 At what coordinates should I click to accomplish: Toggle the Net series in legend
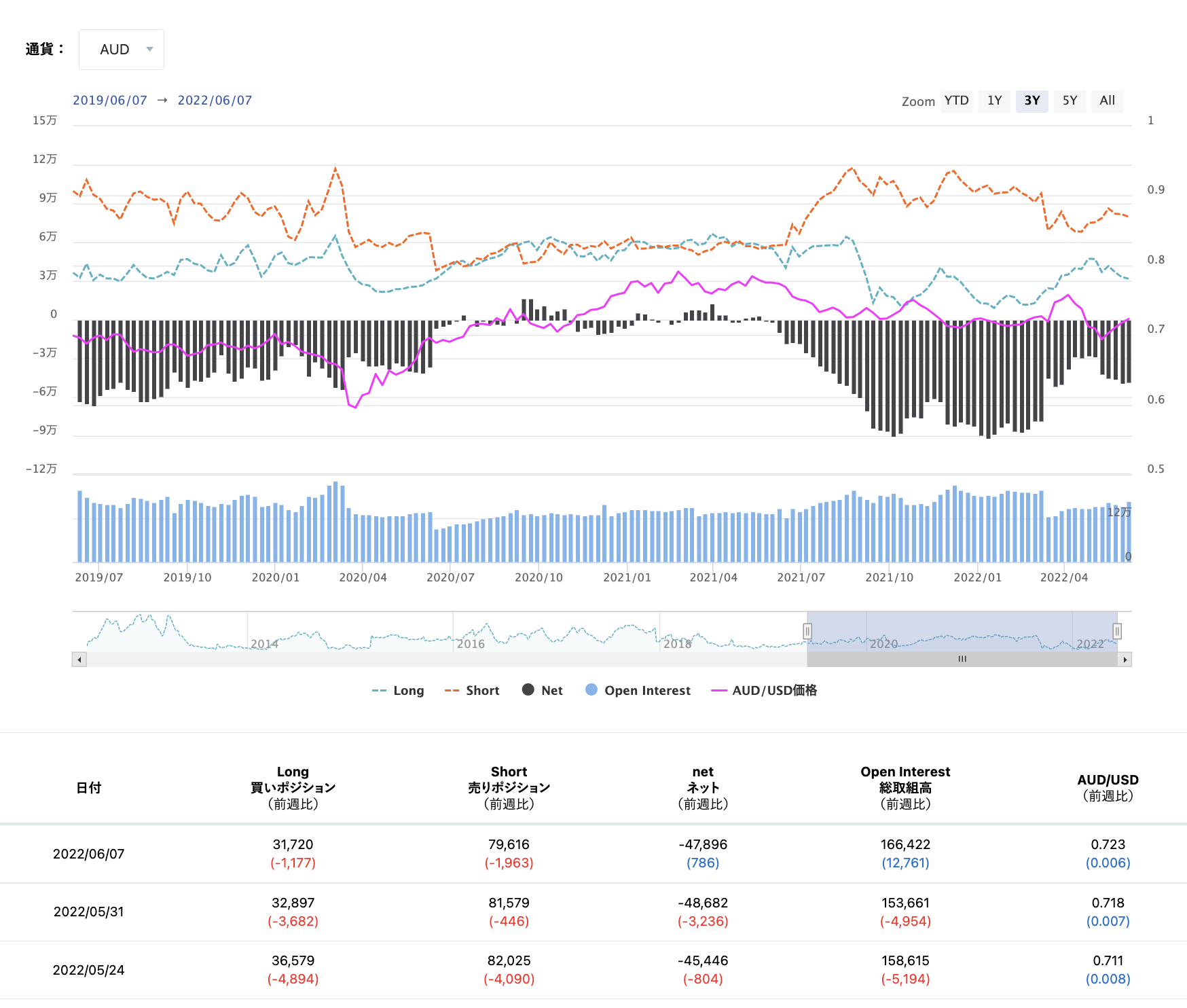(543, 691)
